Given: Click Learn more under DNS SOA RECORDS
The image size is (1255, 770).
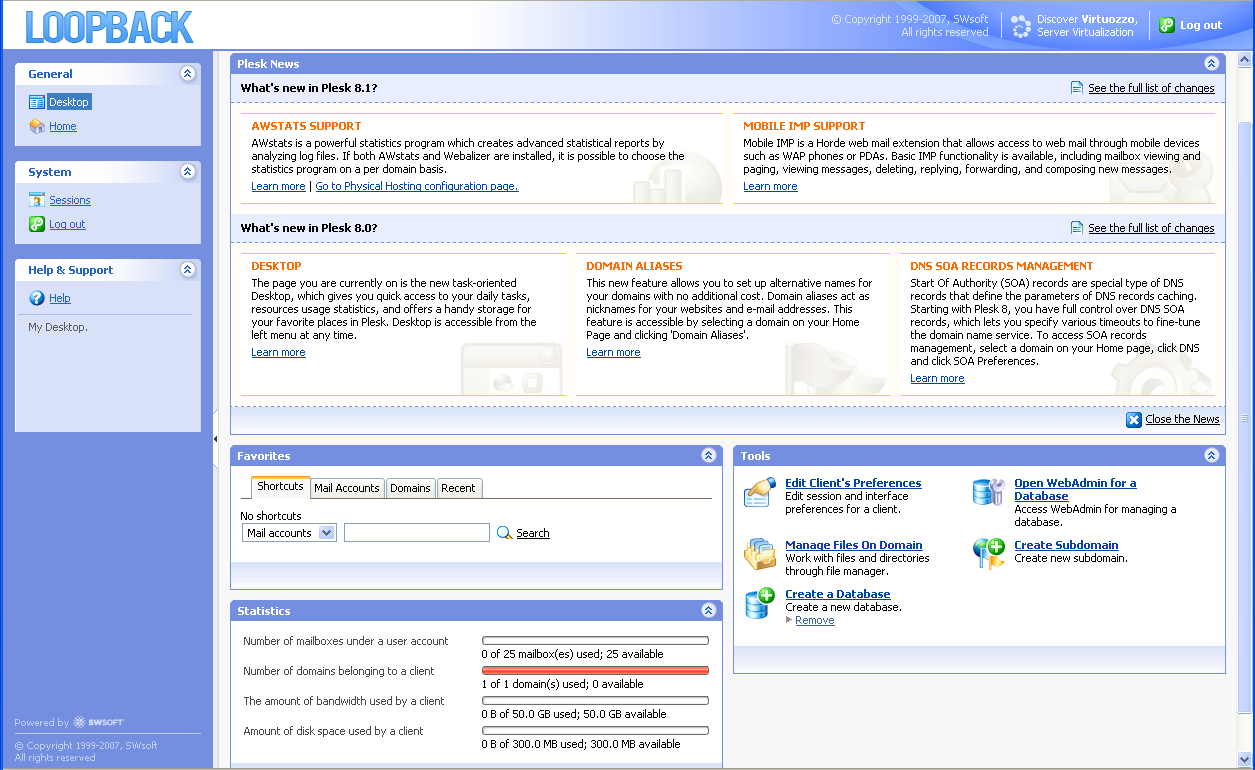Looking at the screenshot, I should coord(937,378).
